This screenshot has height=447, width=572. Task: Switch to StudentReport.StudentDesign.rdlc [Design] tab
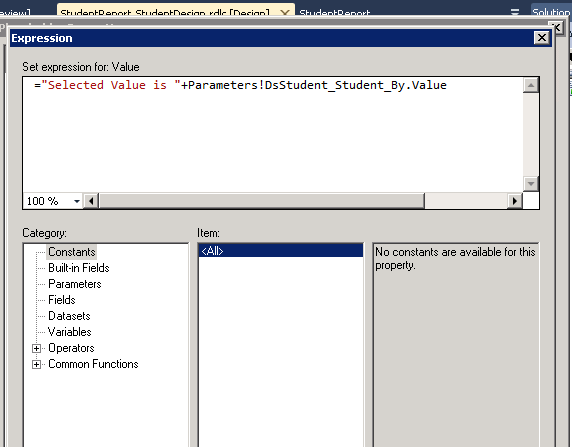(165, 12)
